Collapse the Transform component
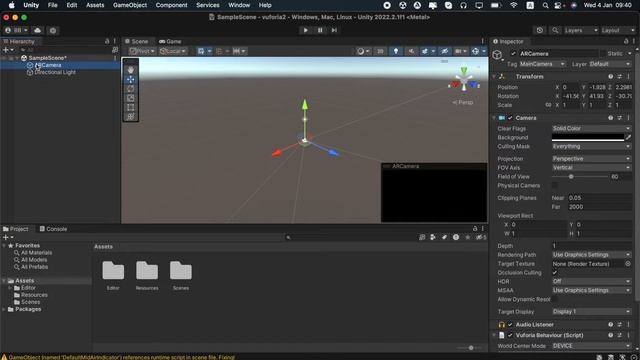Screen dimensions: 640x360 tap(494, 77)
